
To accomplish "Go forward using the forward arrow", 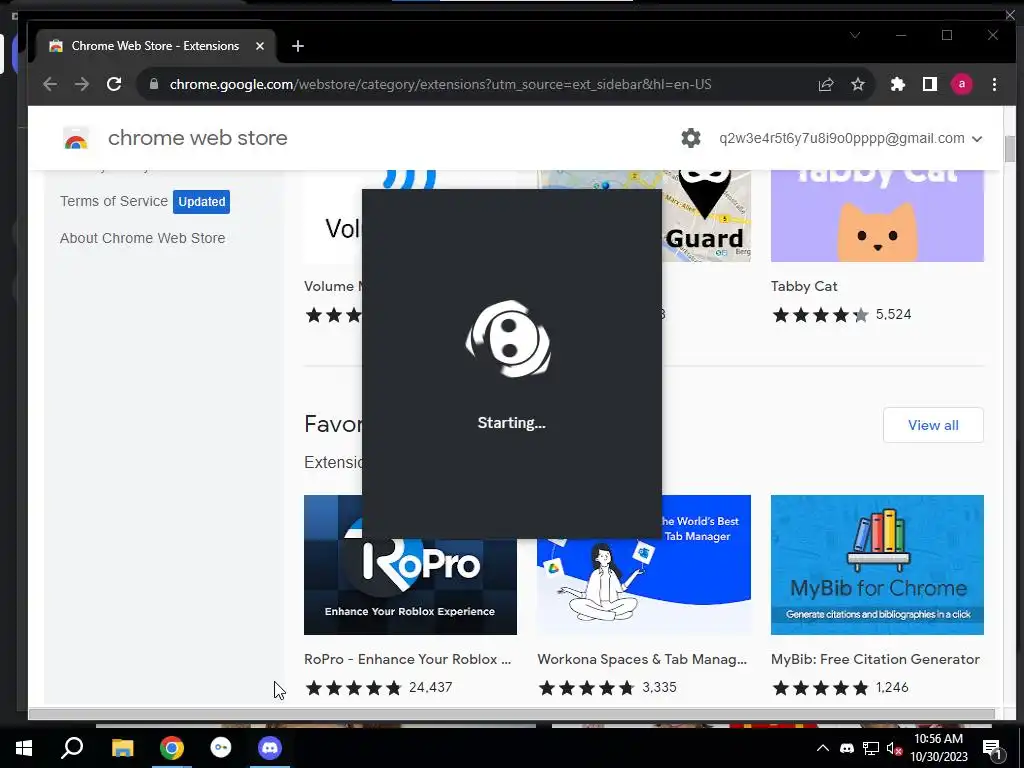I will 82,84.
